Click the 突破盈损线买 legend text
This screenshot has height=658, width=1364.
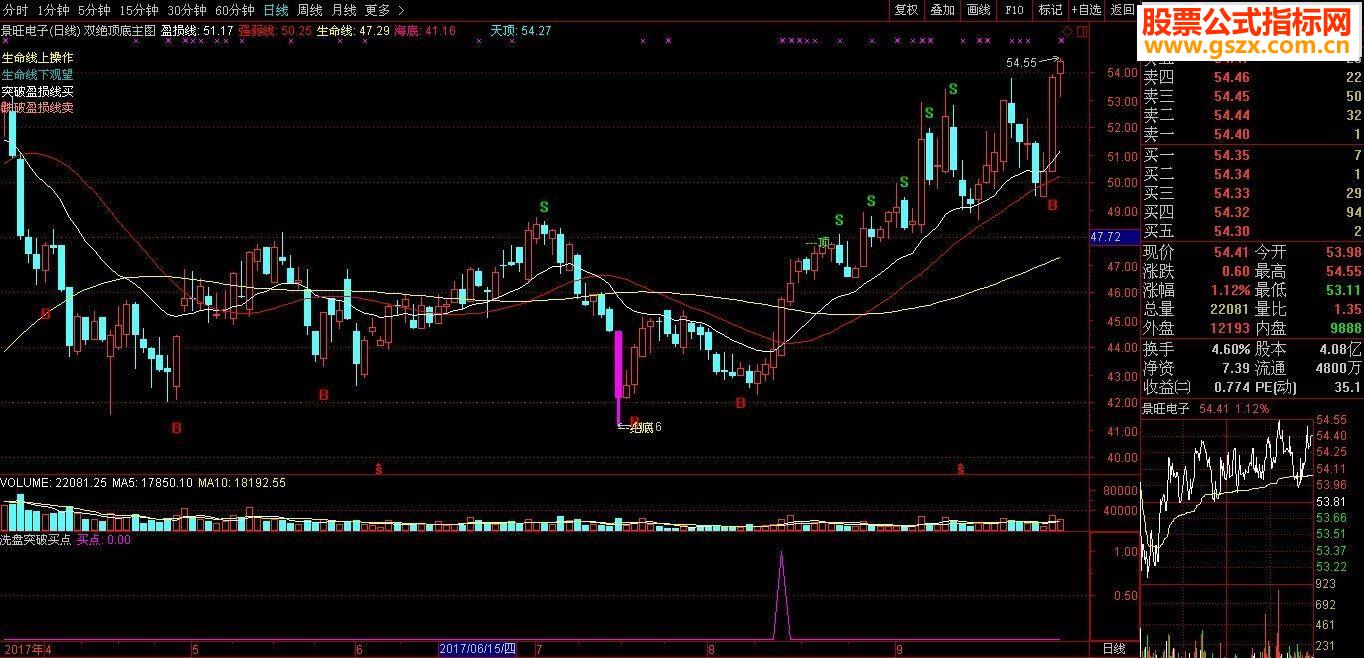(37, 91)
